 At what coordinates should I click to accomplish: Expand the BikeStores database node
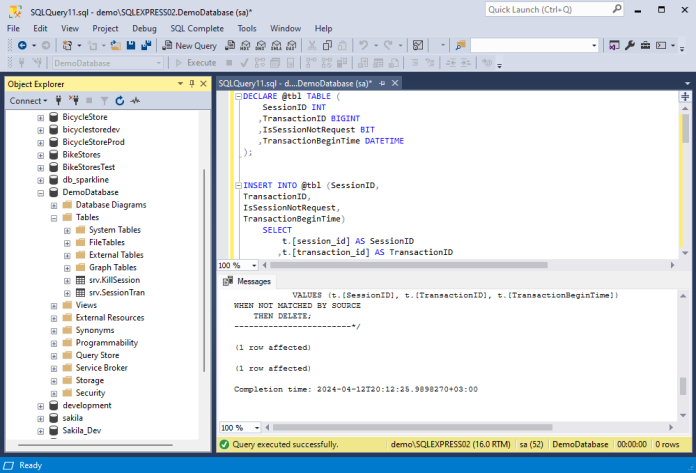pyautogui.click(x=41, y=155)
